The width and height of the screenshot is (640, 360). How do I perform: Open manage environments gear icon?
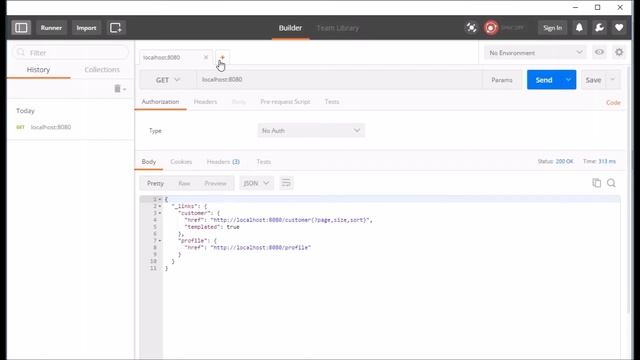619,52
